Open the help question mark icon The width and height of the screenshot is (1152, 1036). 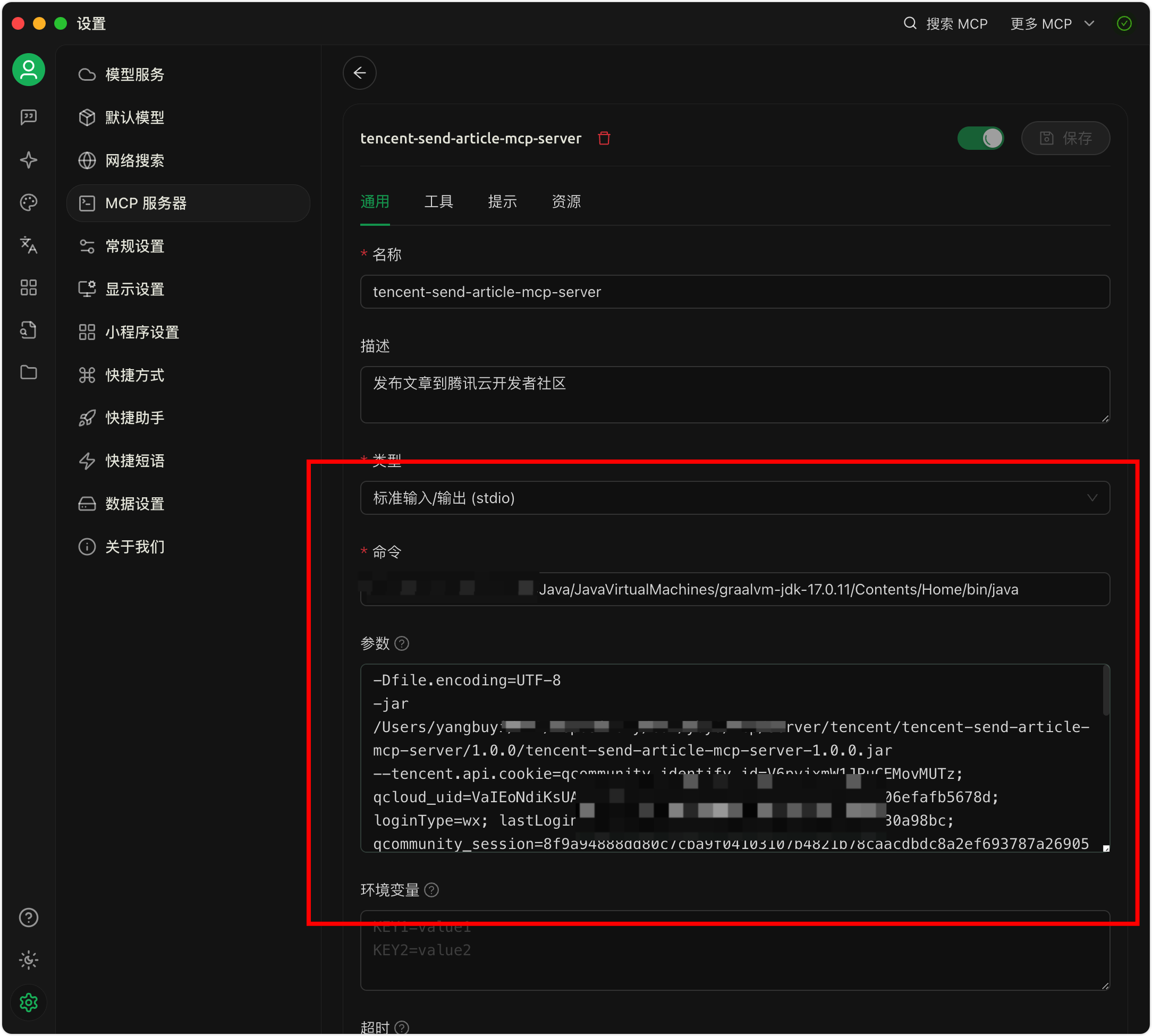pyautogui.click(x=29, y=918)
